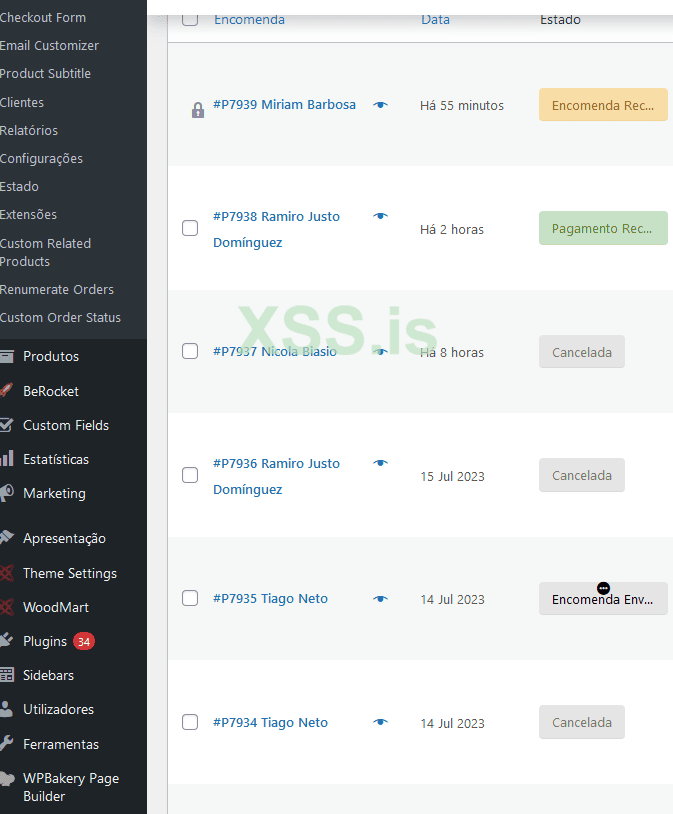
Task: Select checkbox for order #P7935
Action: 190,598
